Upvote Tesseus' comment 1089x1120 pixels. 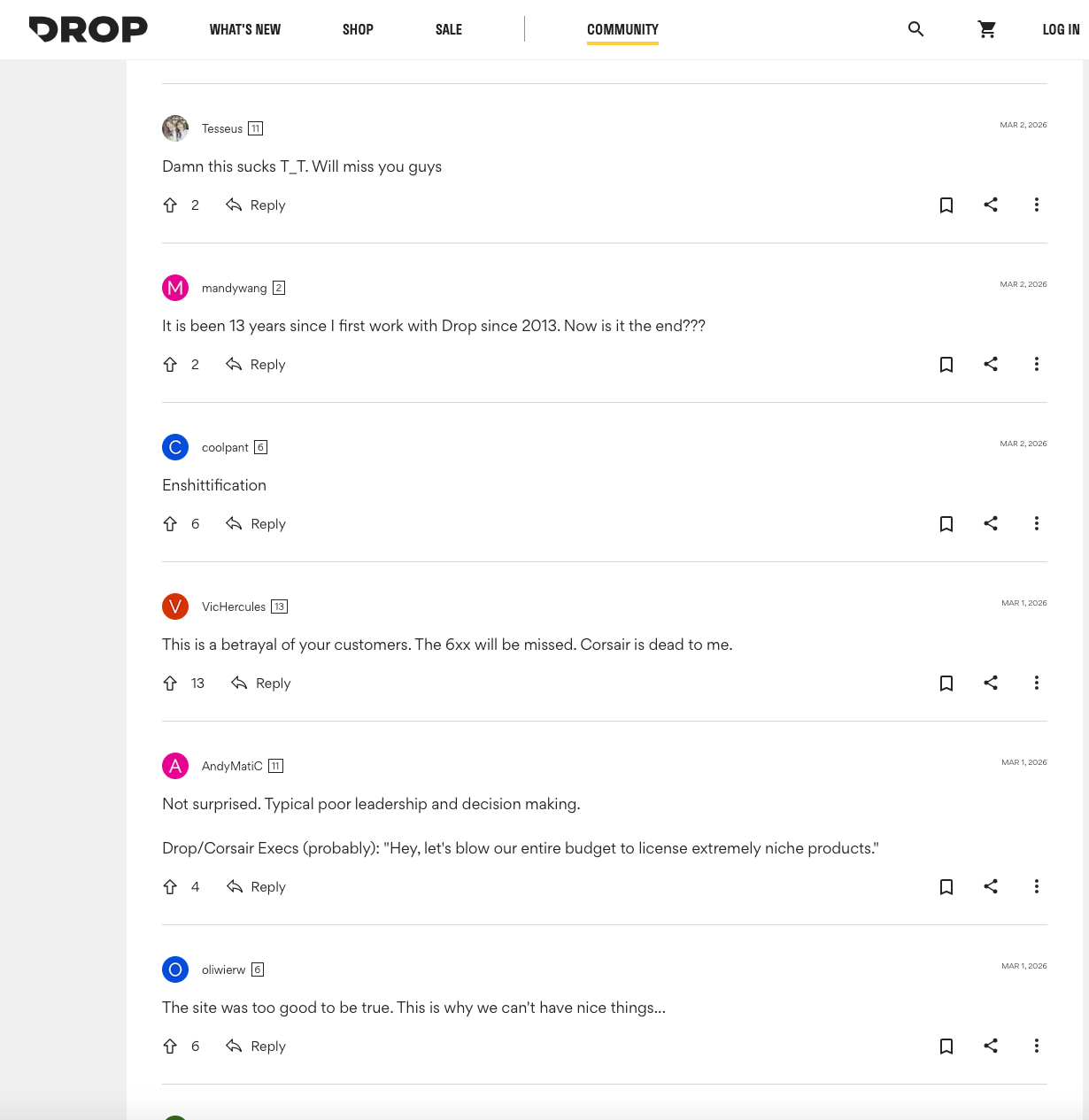(170, 205)
